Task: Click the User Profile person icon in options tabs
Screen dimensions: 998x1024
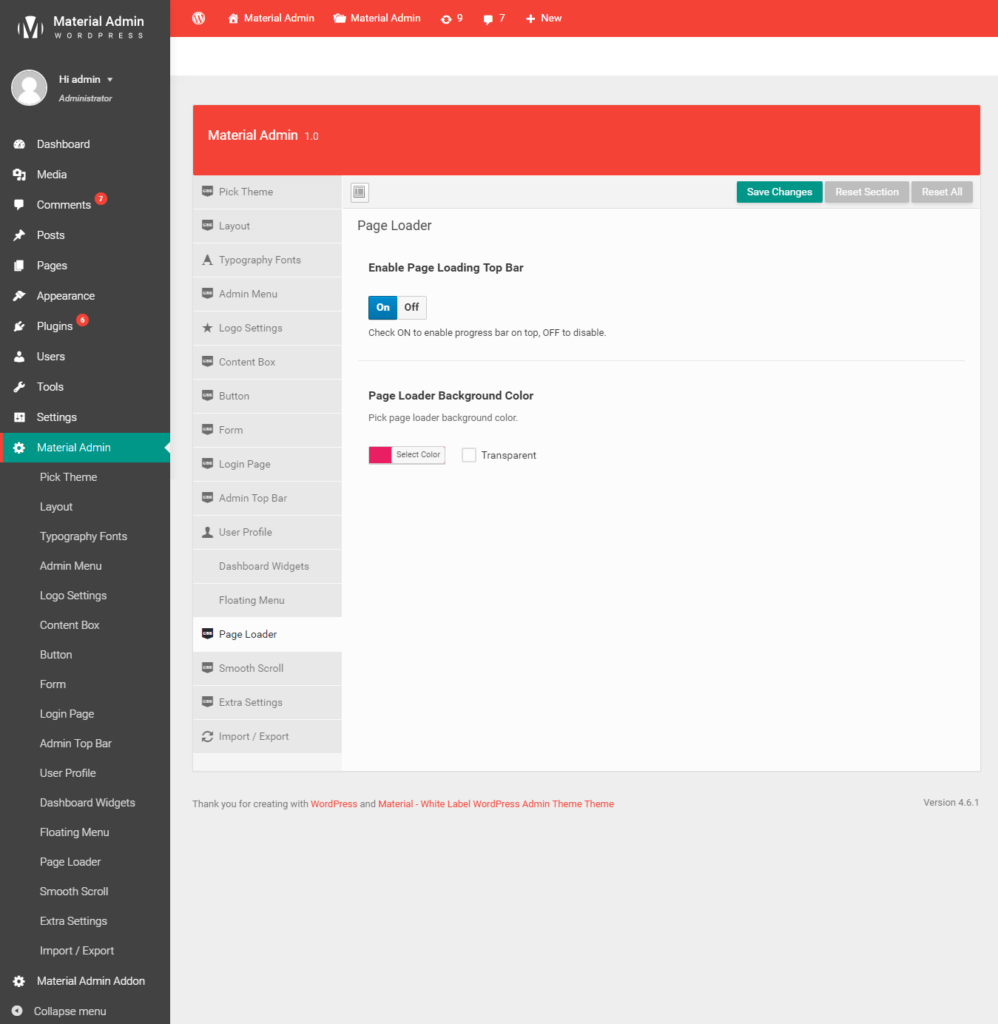Action: (x=207, y=532)
